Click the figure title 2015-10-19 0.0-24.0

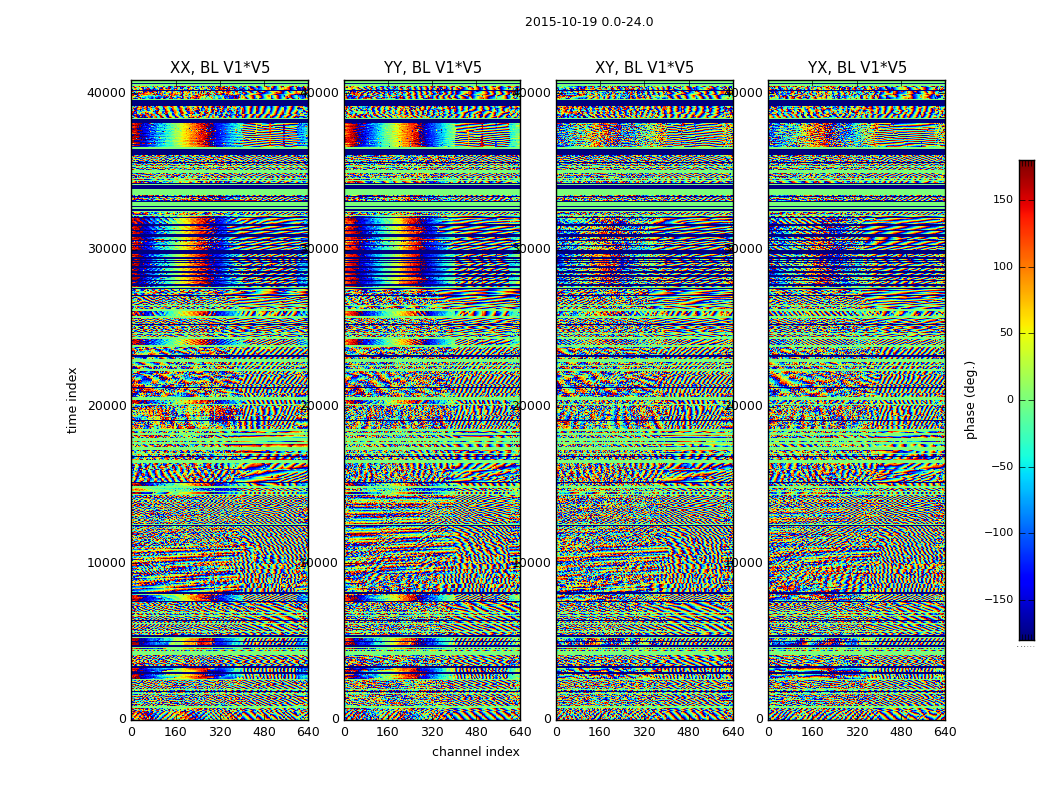(589, 22)
